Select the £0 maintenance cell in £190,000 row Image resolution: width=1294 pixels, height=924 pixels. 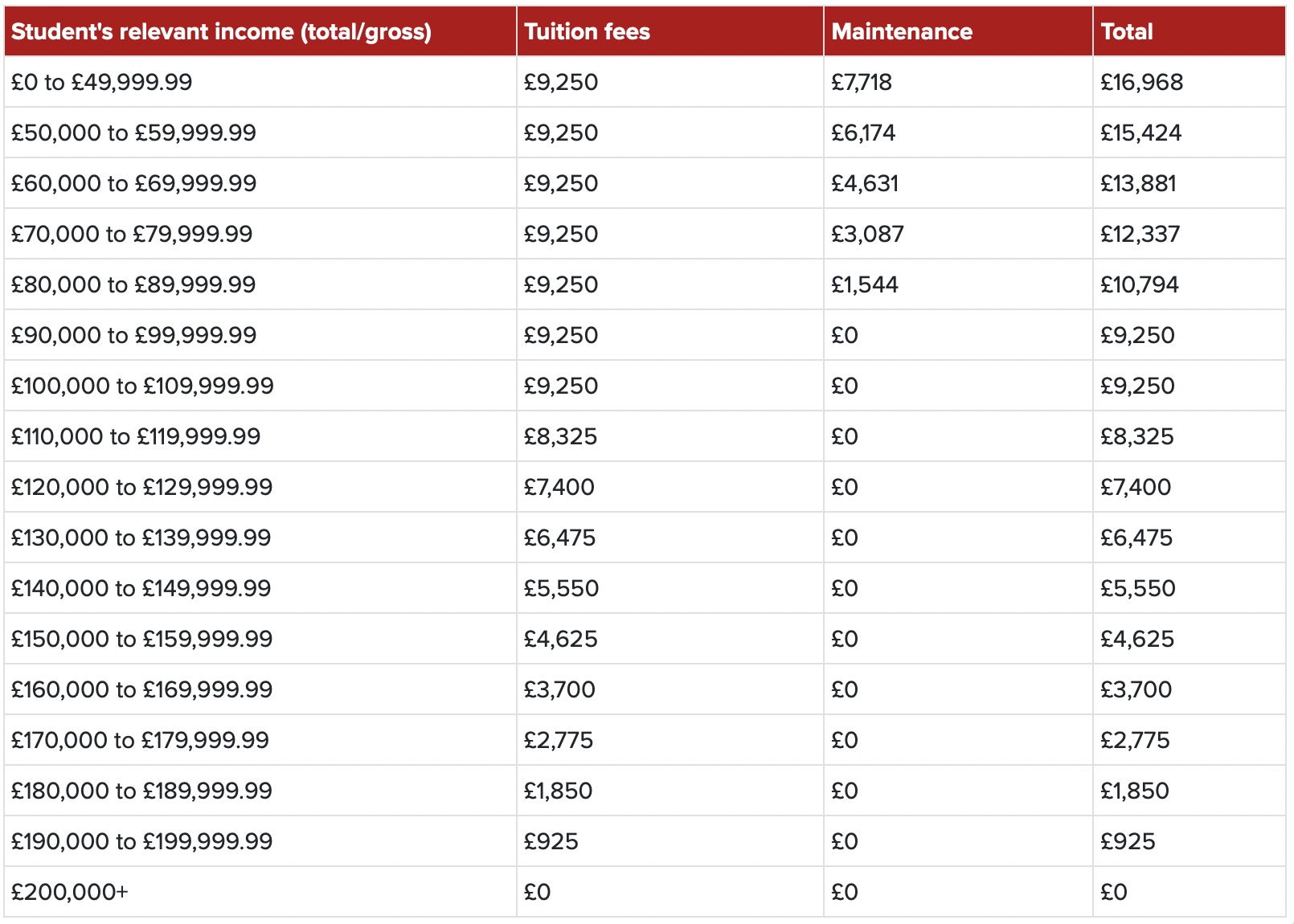[958, 841]
